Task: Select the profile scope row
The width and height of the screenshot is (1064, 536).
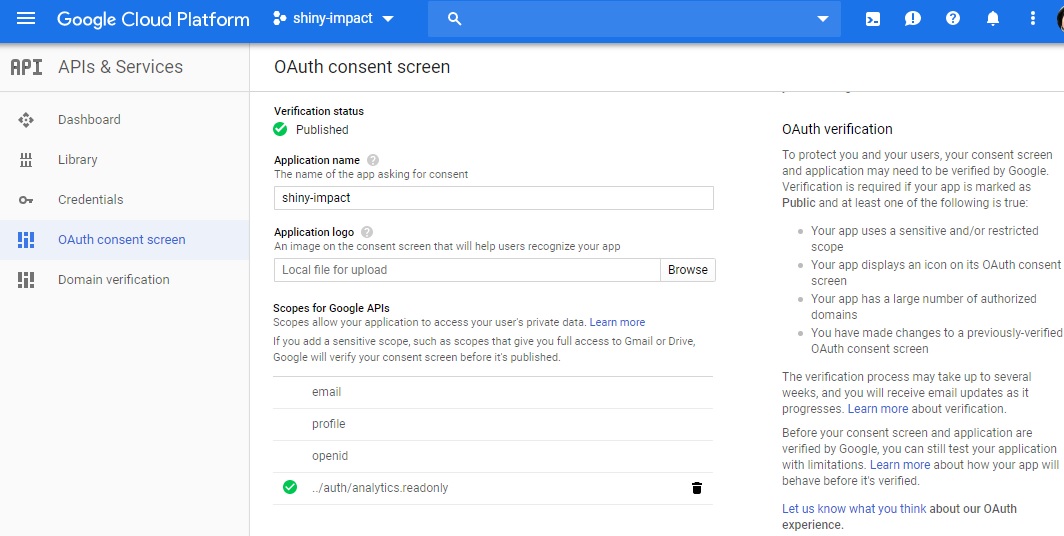Action: coord(493,424)
